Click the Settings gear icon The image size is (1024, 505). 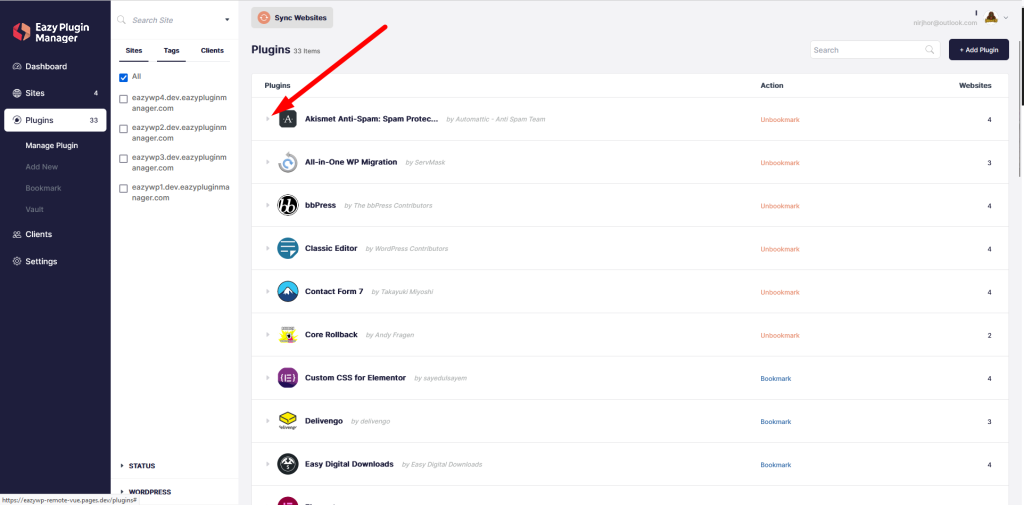pos(18,261)
